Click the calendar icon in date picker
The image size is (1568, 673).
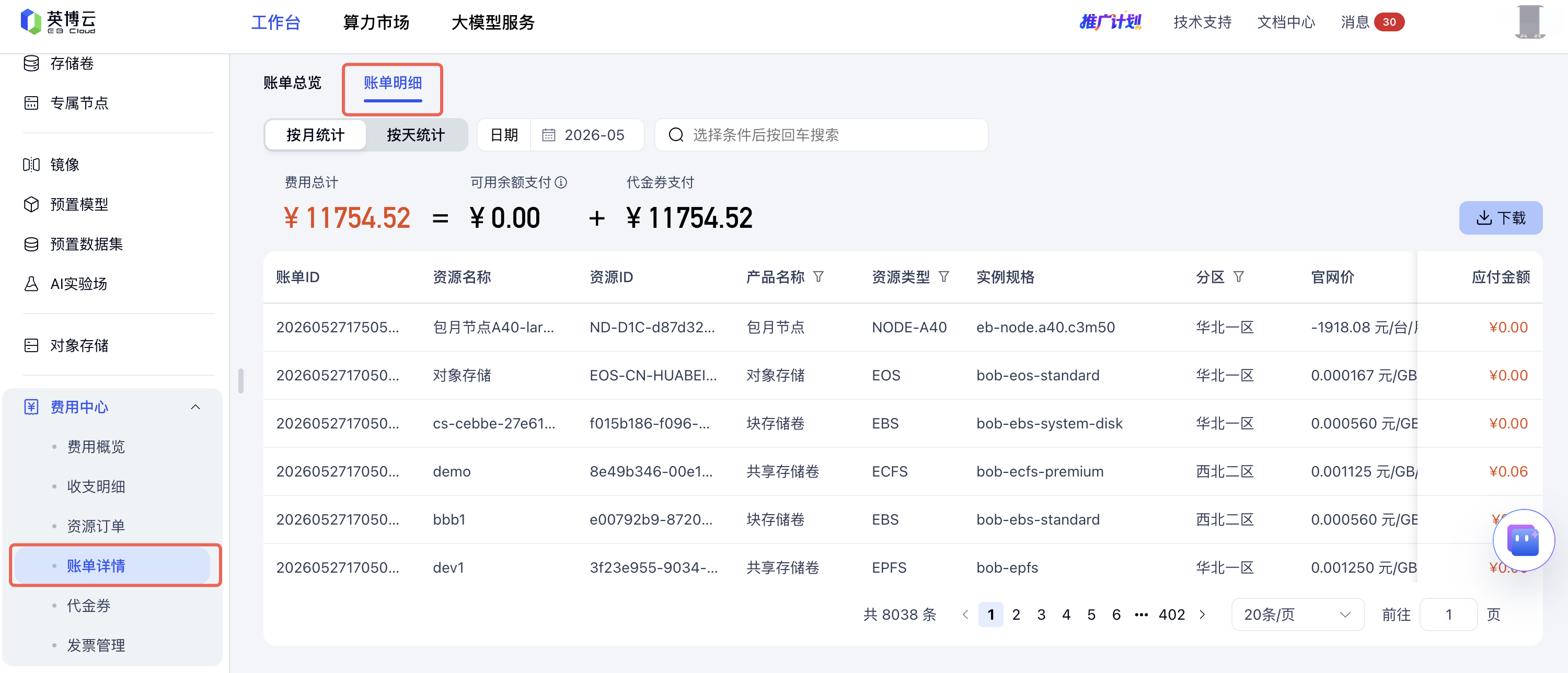(x=548, y=135)
